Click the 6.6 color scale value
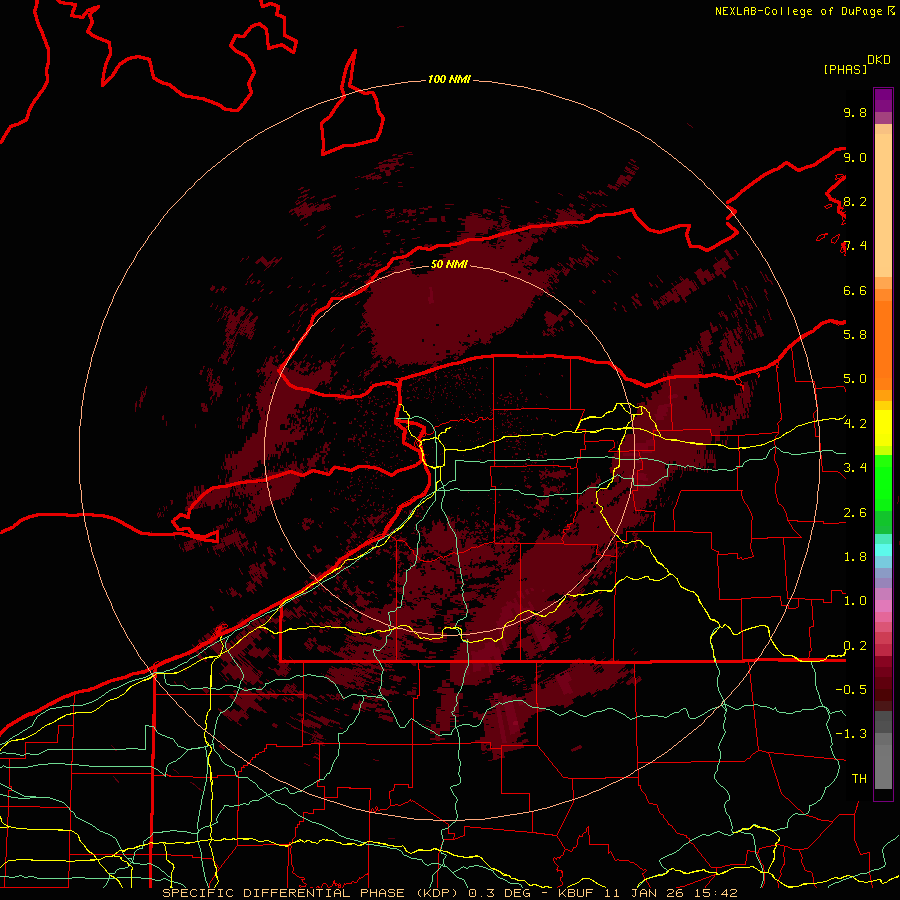900x900 pixels. tap(855, 290)
